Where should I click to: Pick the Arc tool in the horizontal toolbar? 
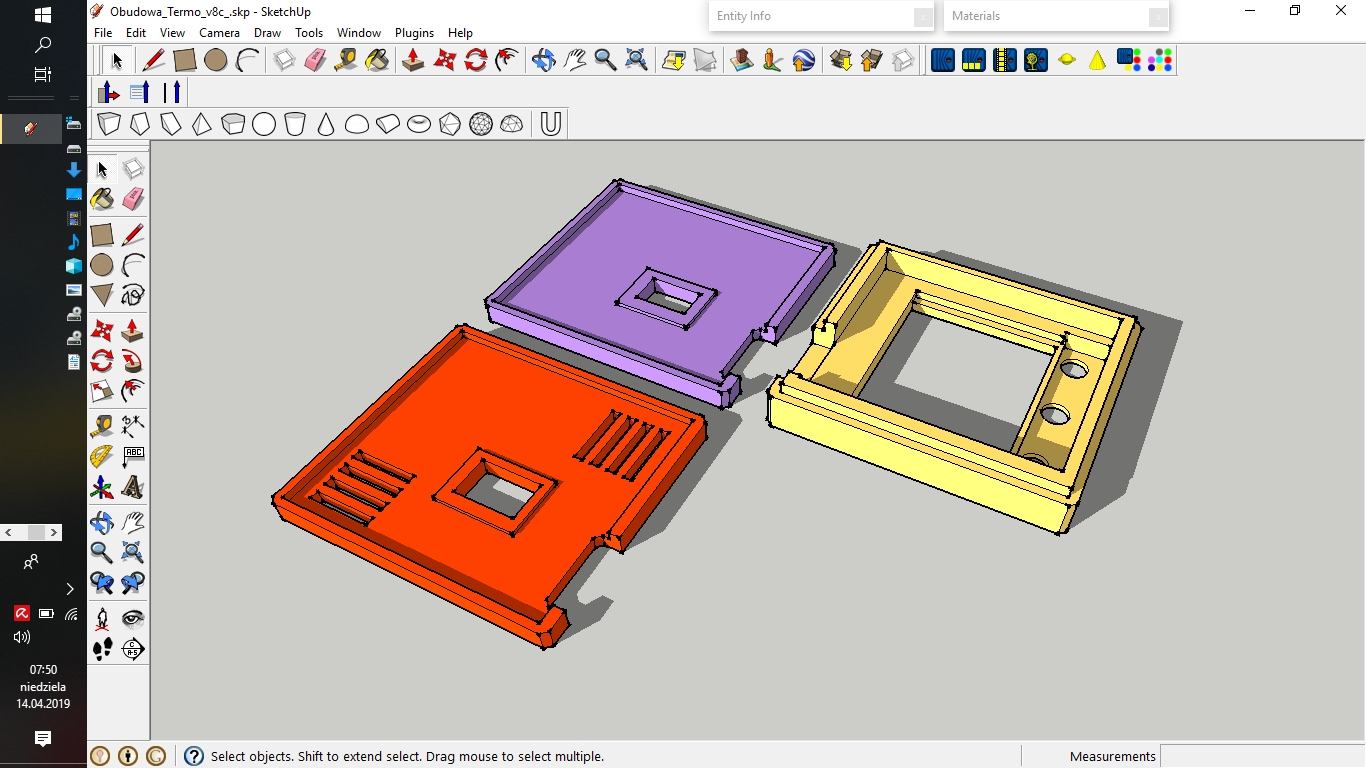click(x=246, y=60)
